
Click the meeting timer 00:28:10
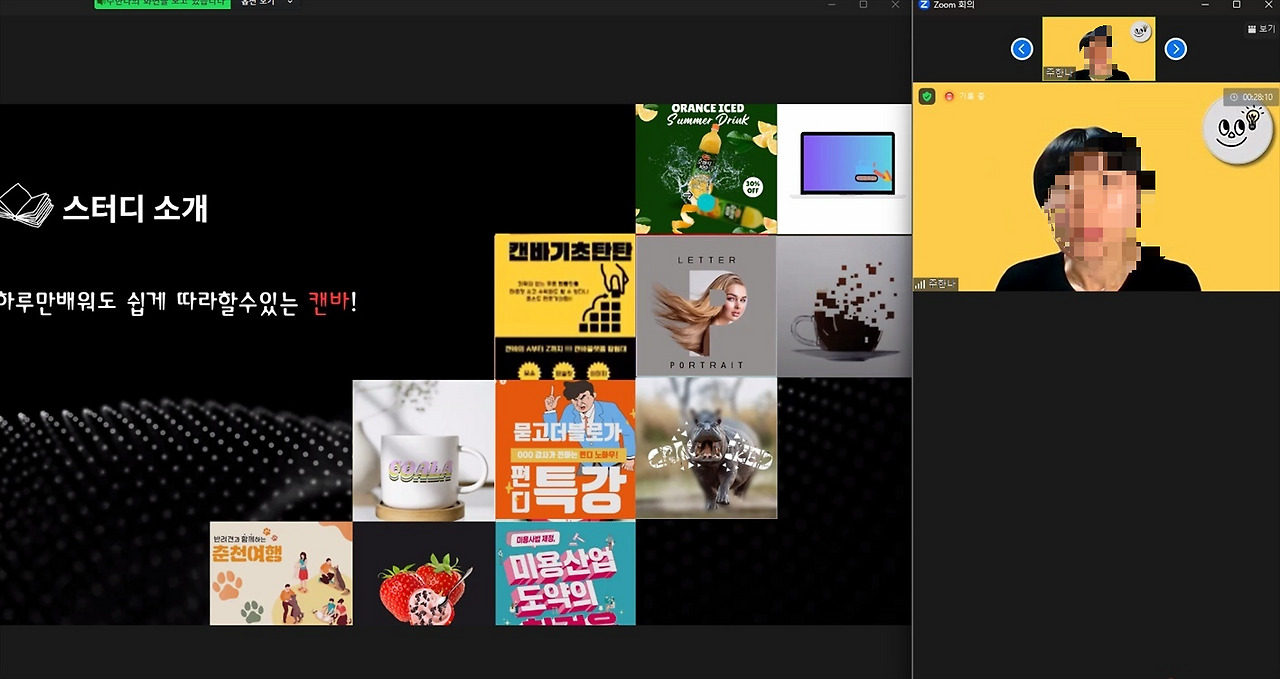tap(1251, 97)
